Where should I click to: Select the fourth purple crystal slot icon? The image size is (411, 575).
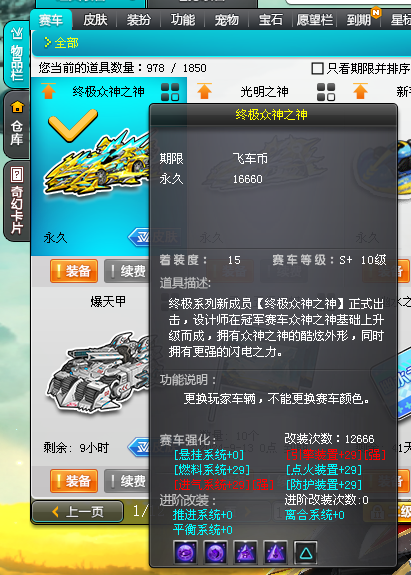[x=275, y=552]
